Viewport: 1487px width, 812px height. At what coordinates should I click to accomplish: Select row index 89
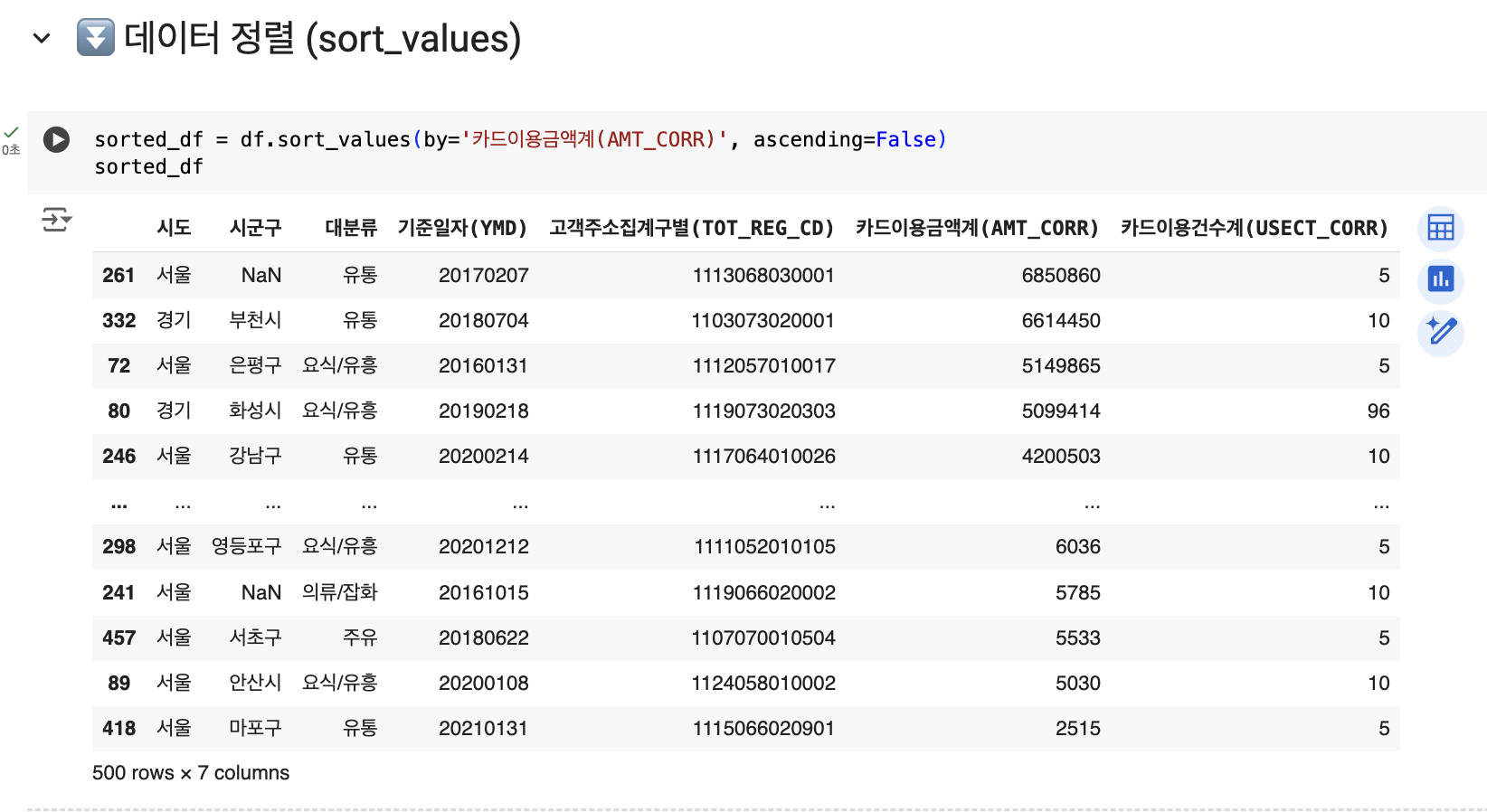point(118,683)
